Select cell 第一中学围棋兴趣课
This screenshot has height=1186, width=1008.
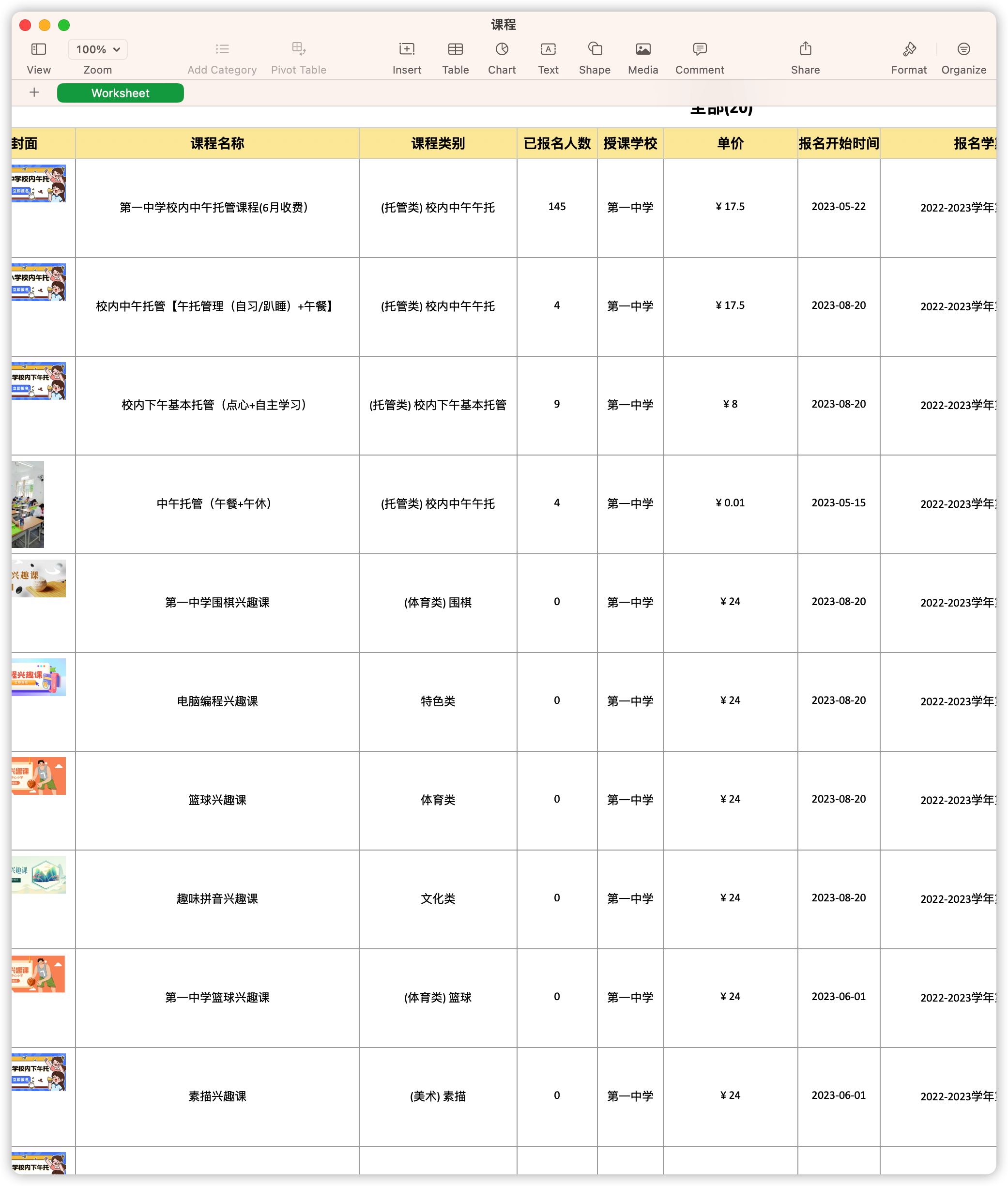(x=217, y=603)
